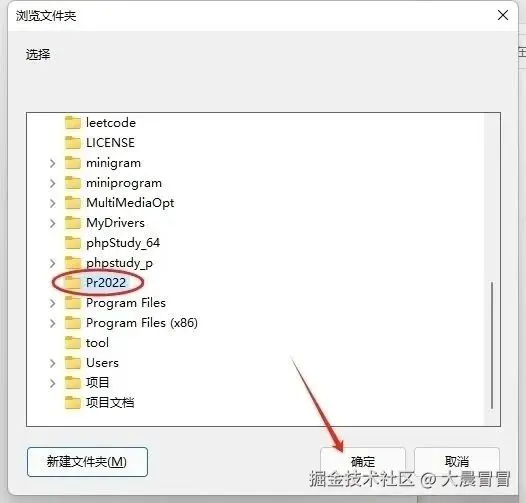Expand the phpstudy_p folder
This screenshot has height=503, width=526.
point(53,263)
